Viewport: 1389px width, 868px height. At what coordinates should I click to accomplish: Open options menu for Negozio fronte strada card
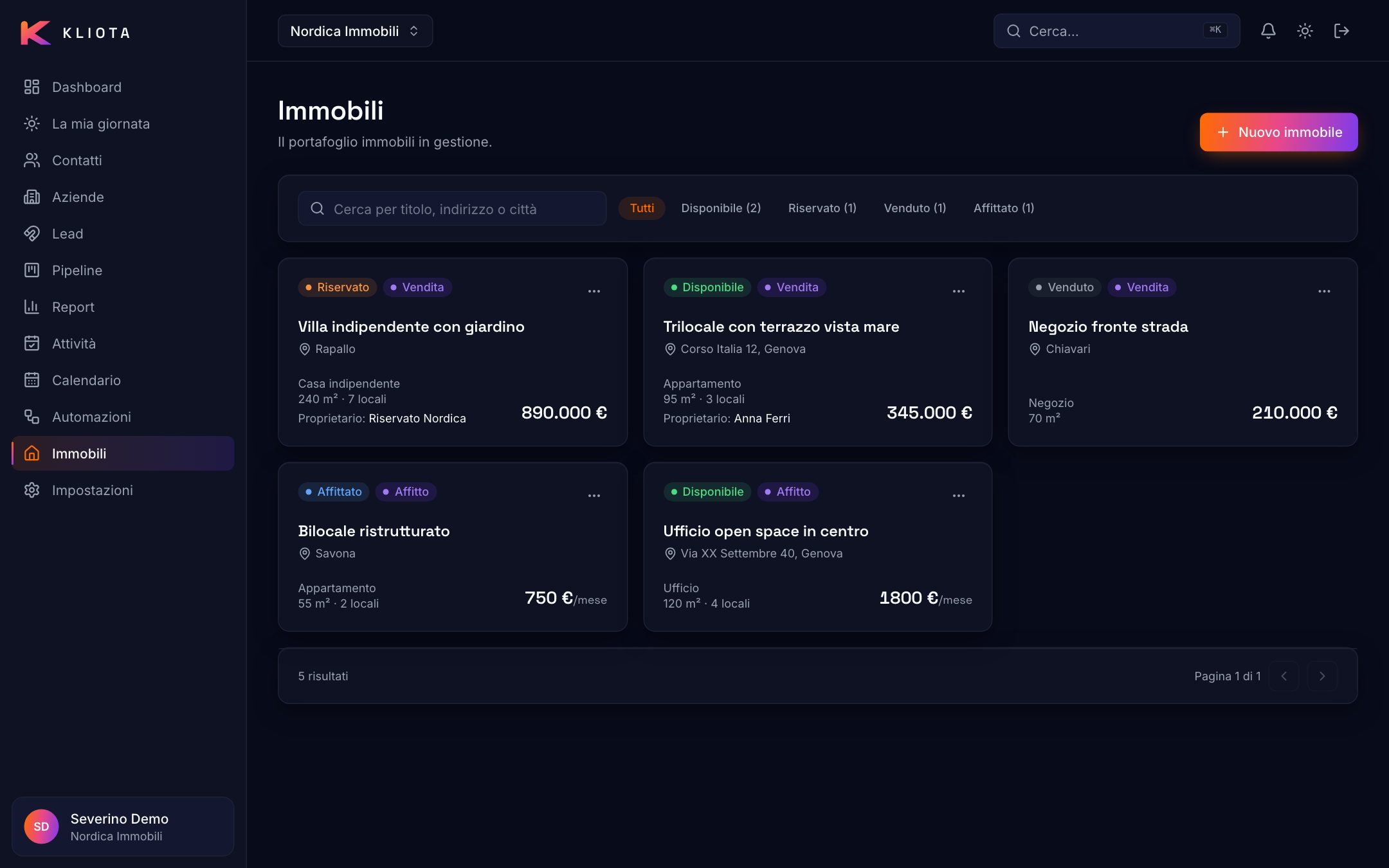click(1324, 291)
